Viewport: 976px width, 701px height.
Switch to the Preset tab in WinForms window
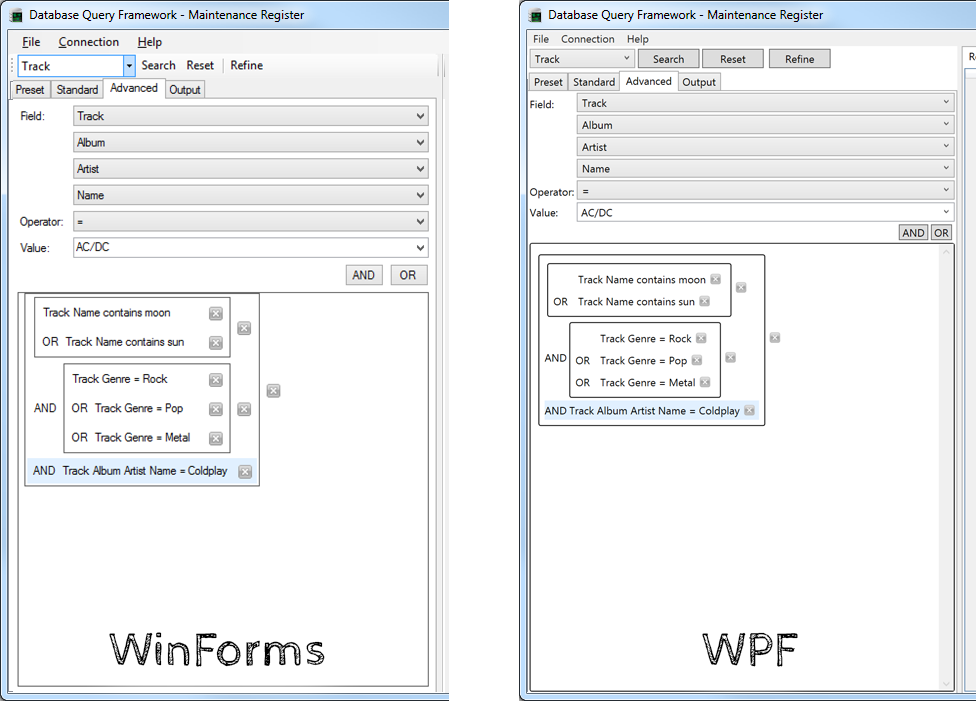pos(30,90)
